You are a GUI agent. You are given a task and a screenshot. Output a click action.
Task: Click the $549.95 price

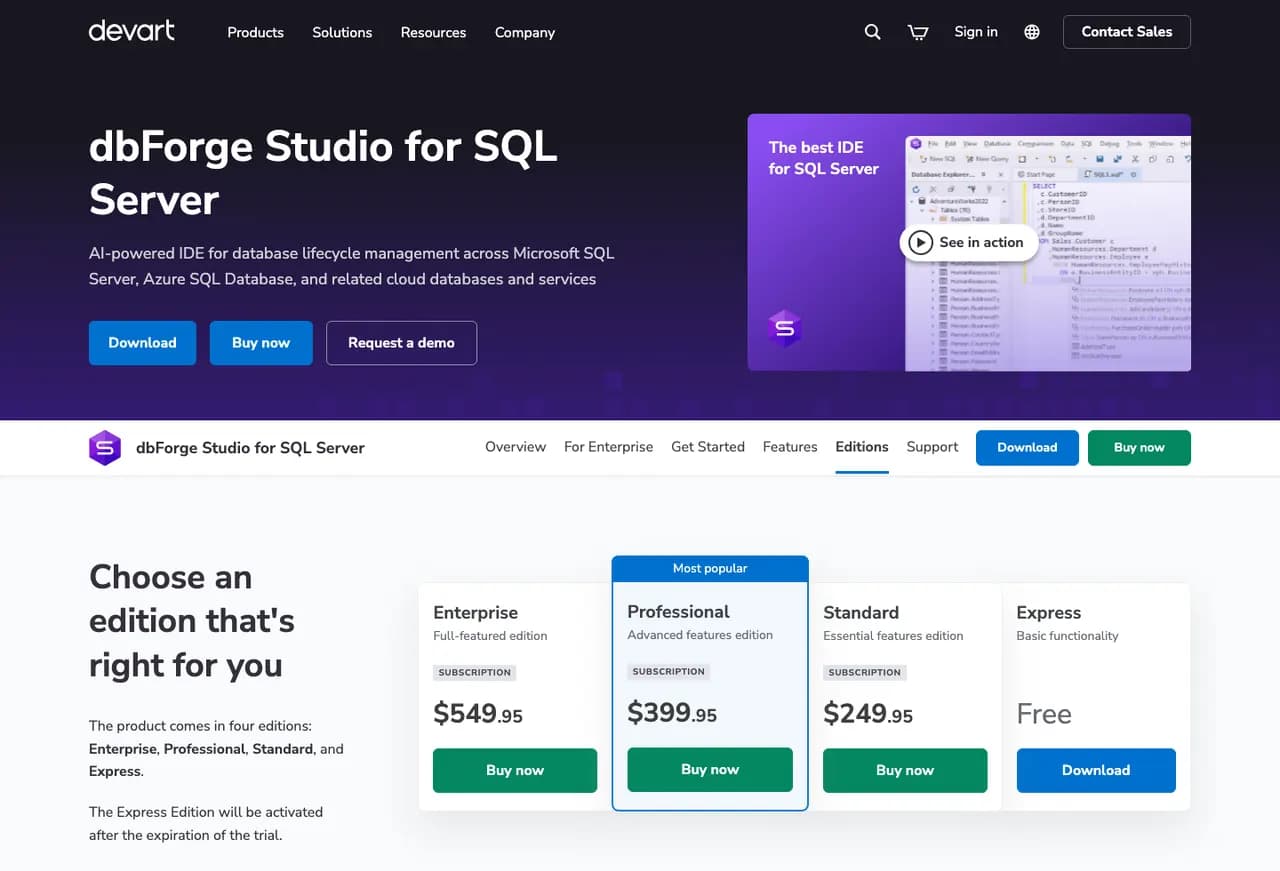tap(478, 714)
